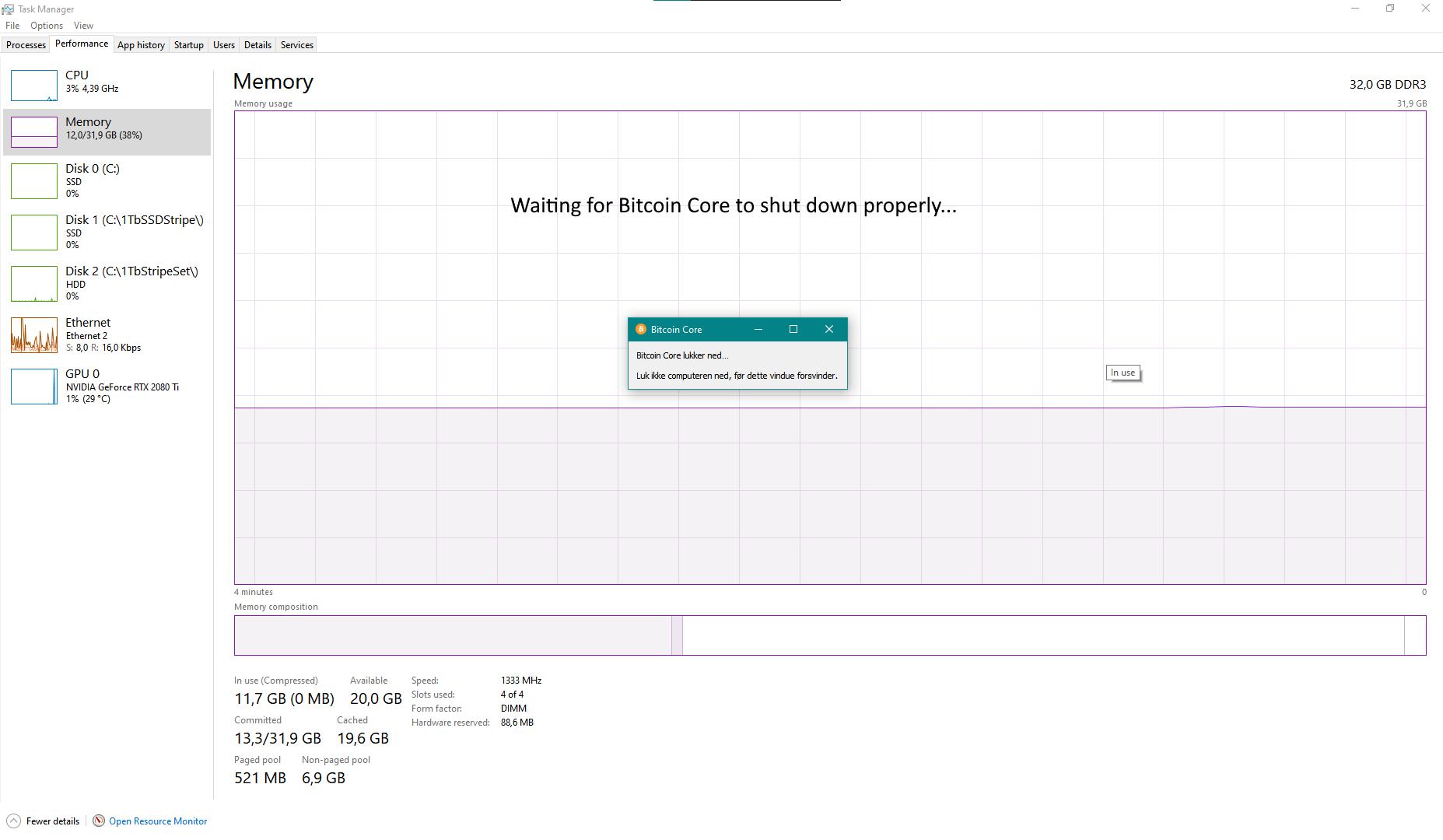
Task: Select the Memory graph thumbnail in sidebar
Action: click(34, 132)
